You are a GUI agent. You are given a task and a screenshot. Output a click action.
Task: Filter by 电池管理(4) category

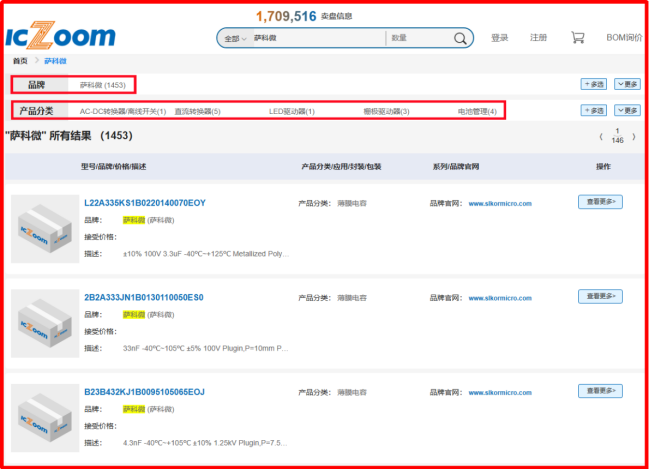tap(477, 111)
